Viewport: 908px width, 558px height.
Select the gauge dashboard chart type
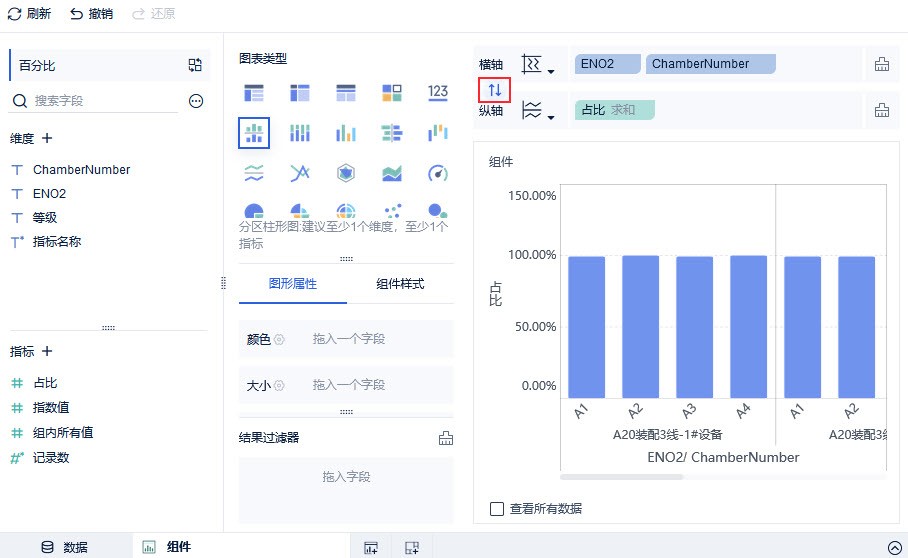[x=437, y=173]
